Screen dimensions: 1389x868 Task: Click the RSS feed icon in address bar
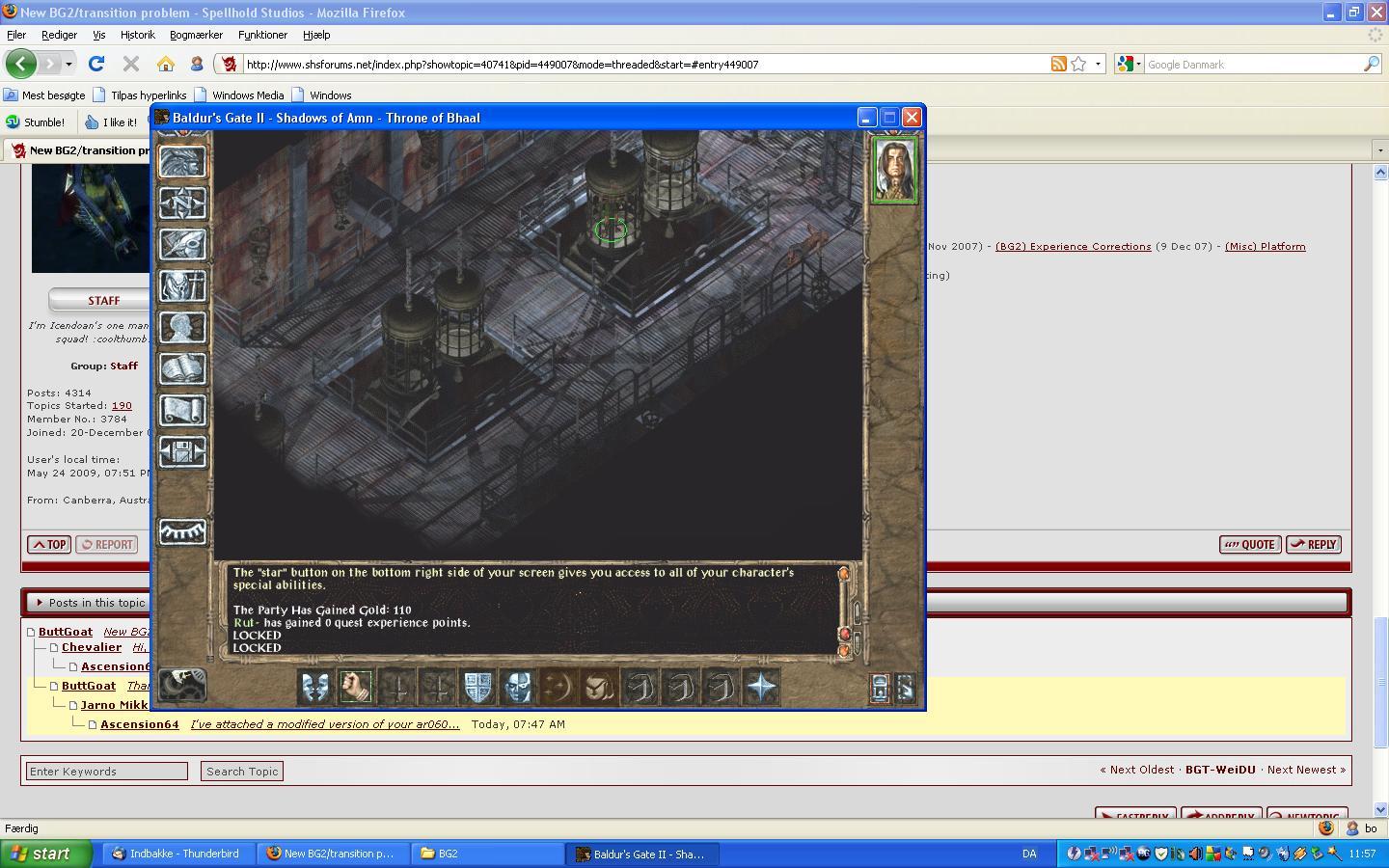pyautogui.click(x=1058, y=64)
